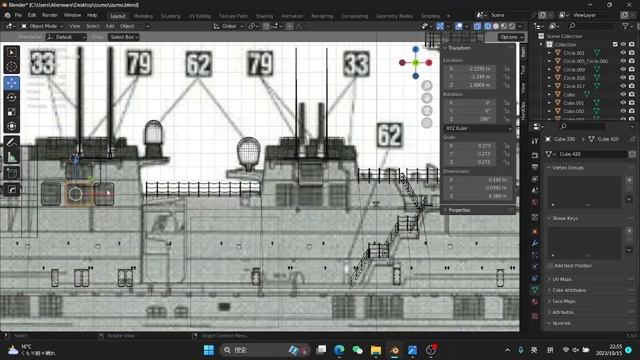Viewport: 640px width, 360px height.
Task: Open the Render menu
Action: (x=50, y=15)
